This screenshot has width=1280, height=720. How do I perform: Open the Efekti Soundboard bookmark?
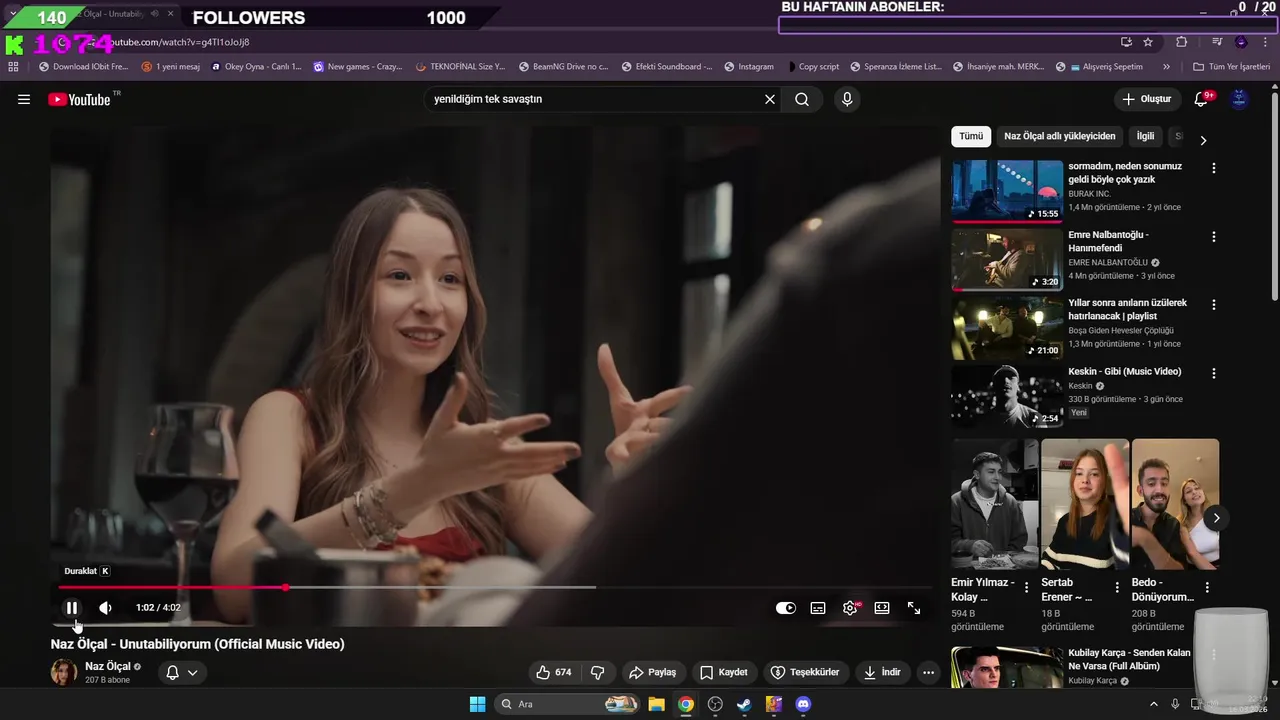click(667, 67)
